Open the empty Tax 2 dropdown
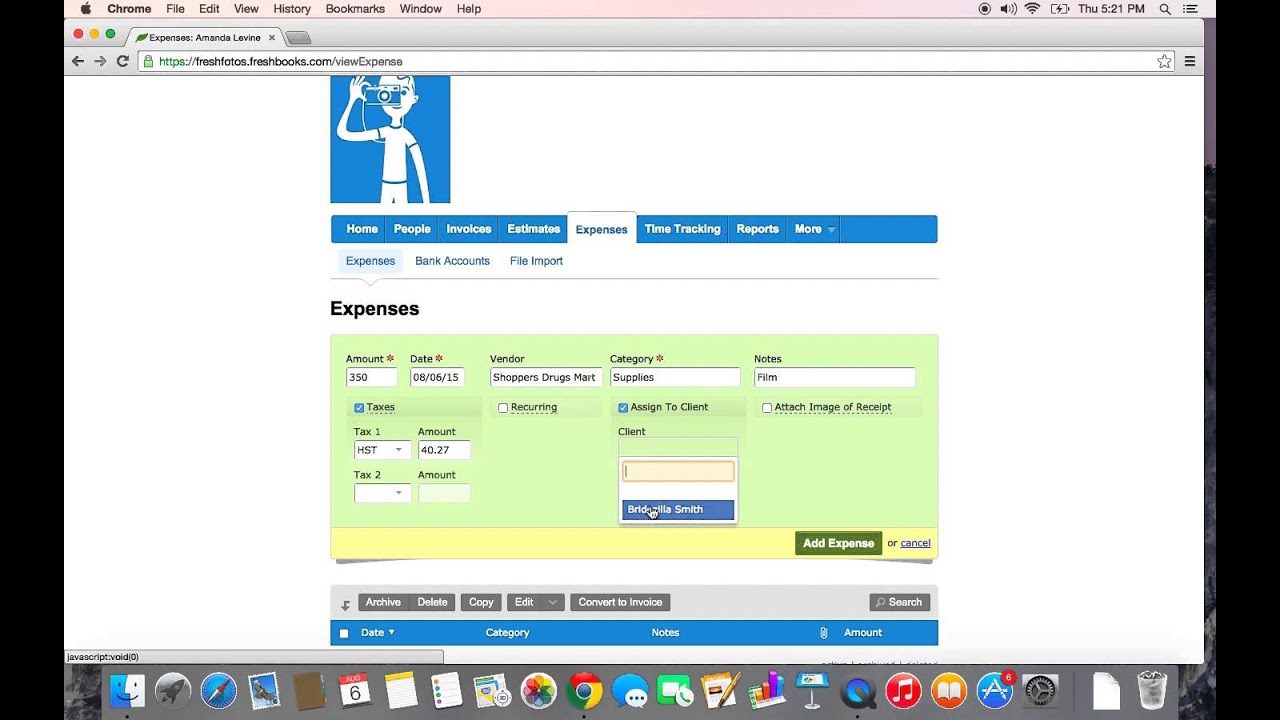The width and height of the screenshot is (1280, 720). pos(382,493)
